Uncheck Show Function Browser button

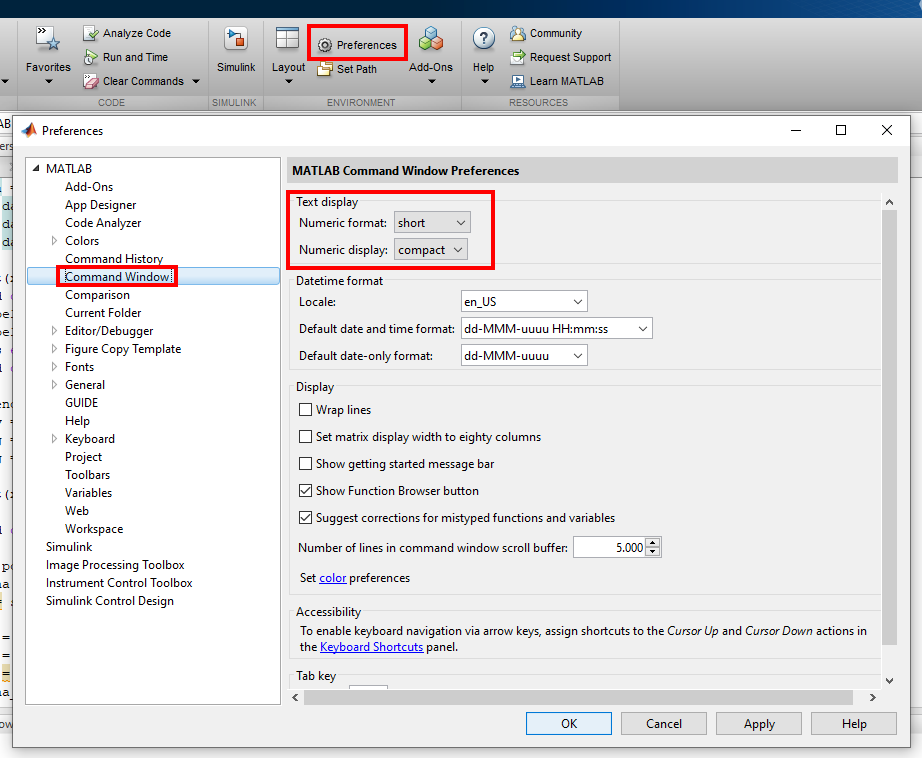305,490
